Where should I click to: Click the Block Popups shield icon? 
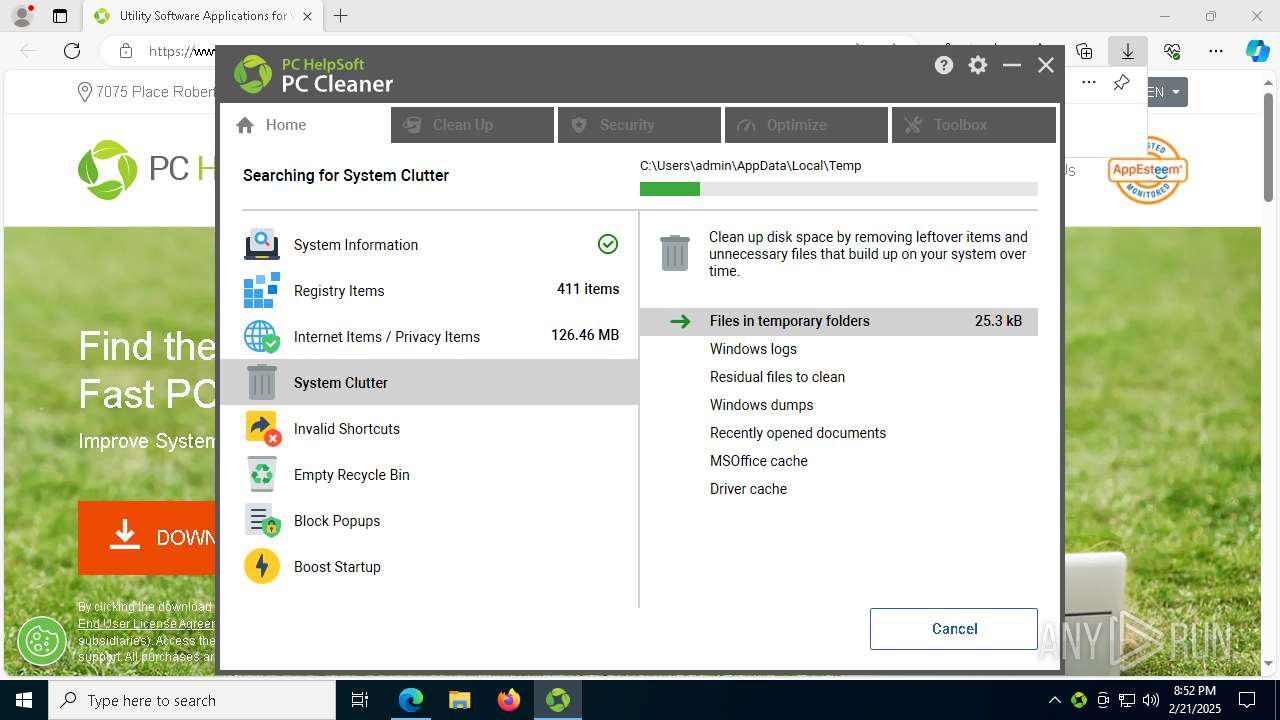click(262, 520)
